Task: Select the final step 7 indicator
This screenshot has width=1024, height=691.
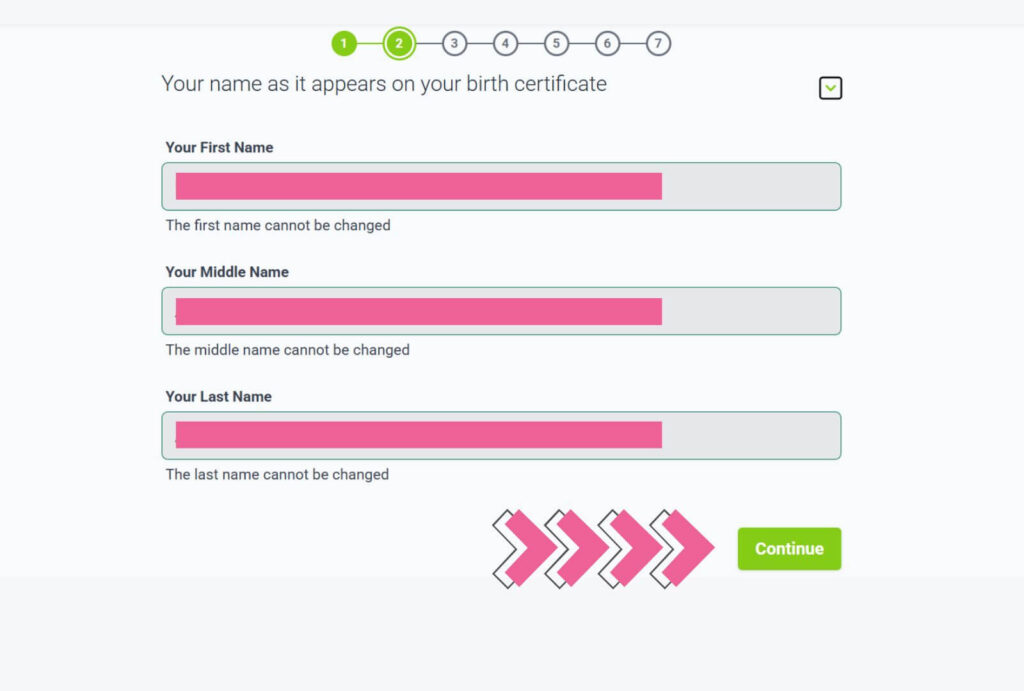Action: tap(657, 43)
